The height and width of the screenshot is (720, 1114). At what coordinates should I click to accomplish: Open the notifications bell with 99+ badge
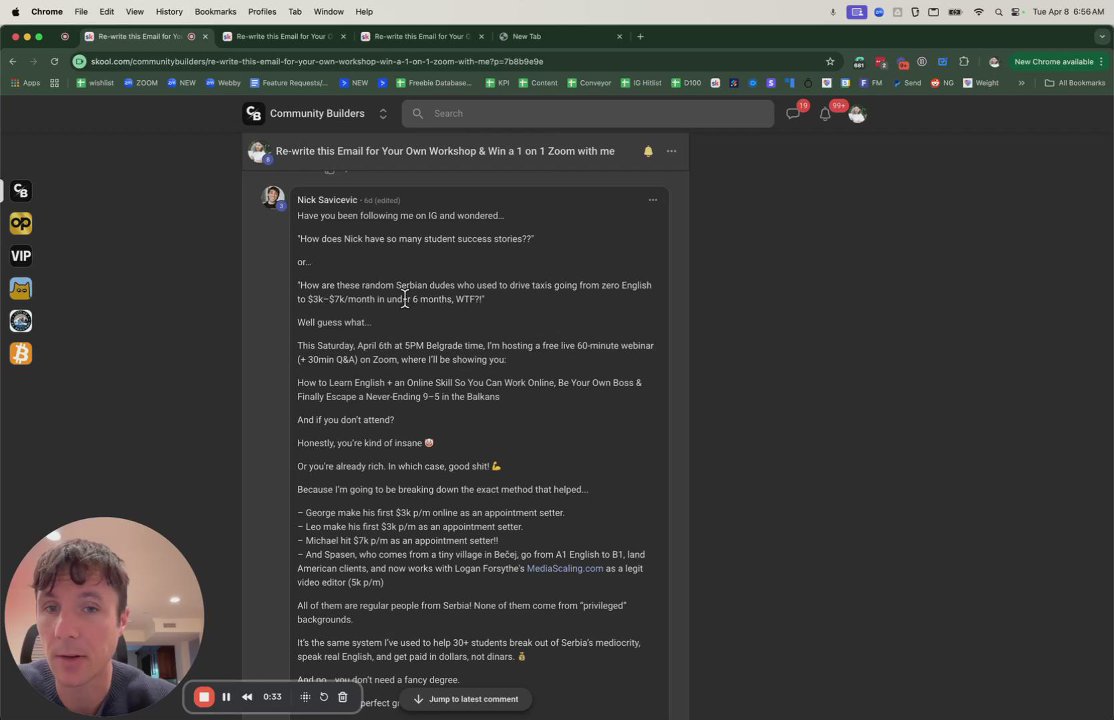[825, 114]
